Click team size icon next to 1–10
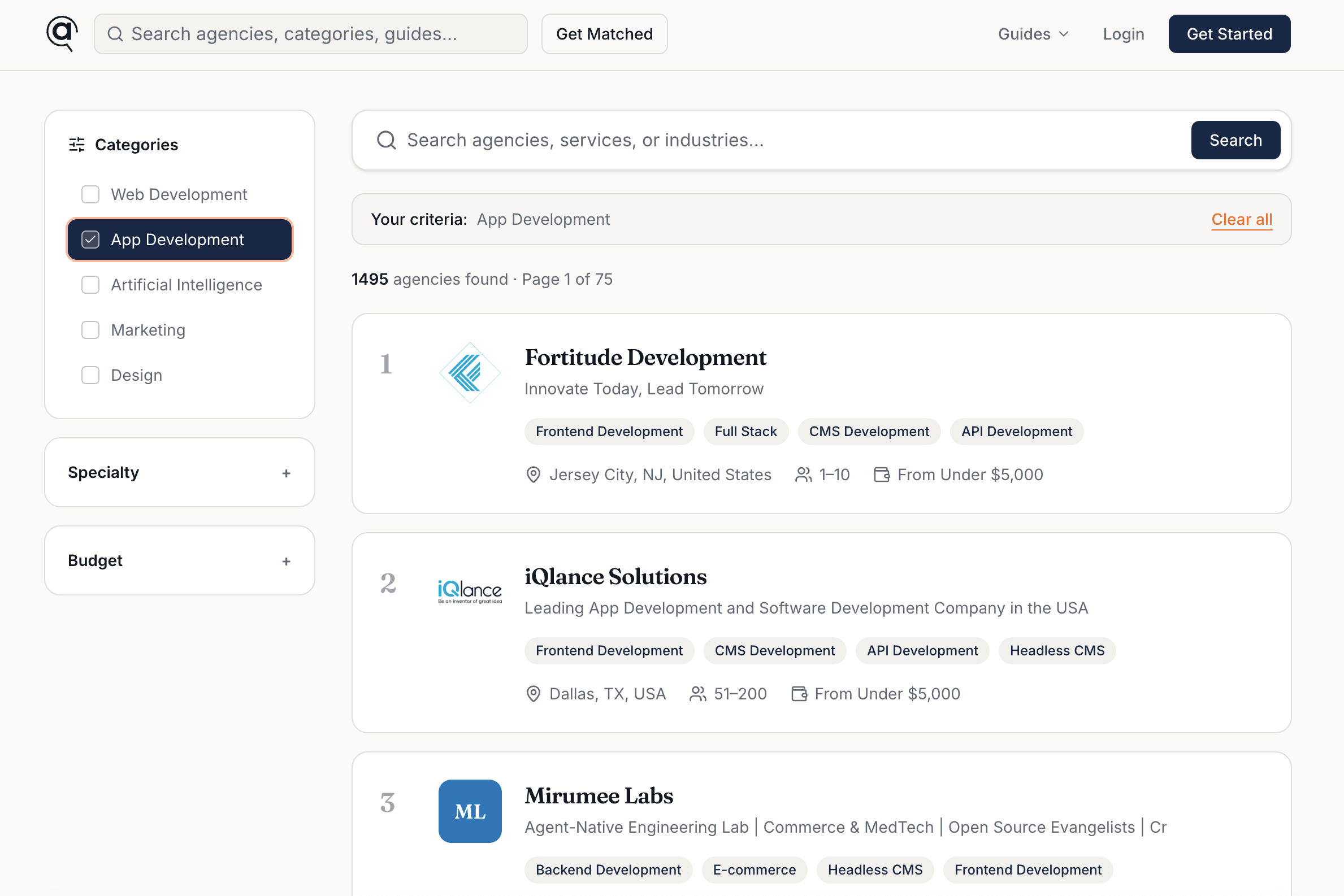Screen dimensions: 1344x896 click(803, 475)
